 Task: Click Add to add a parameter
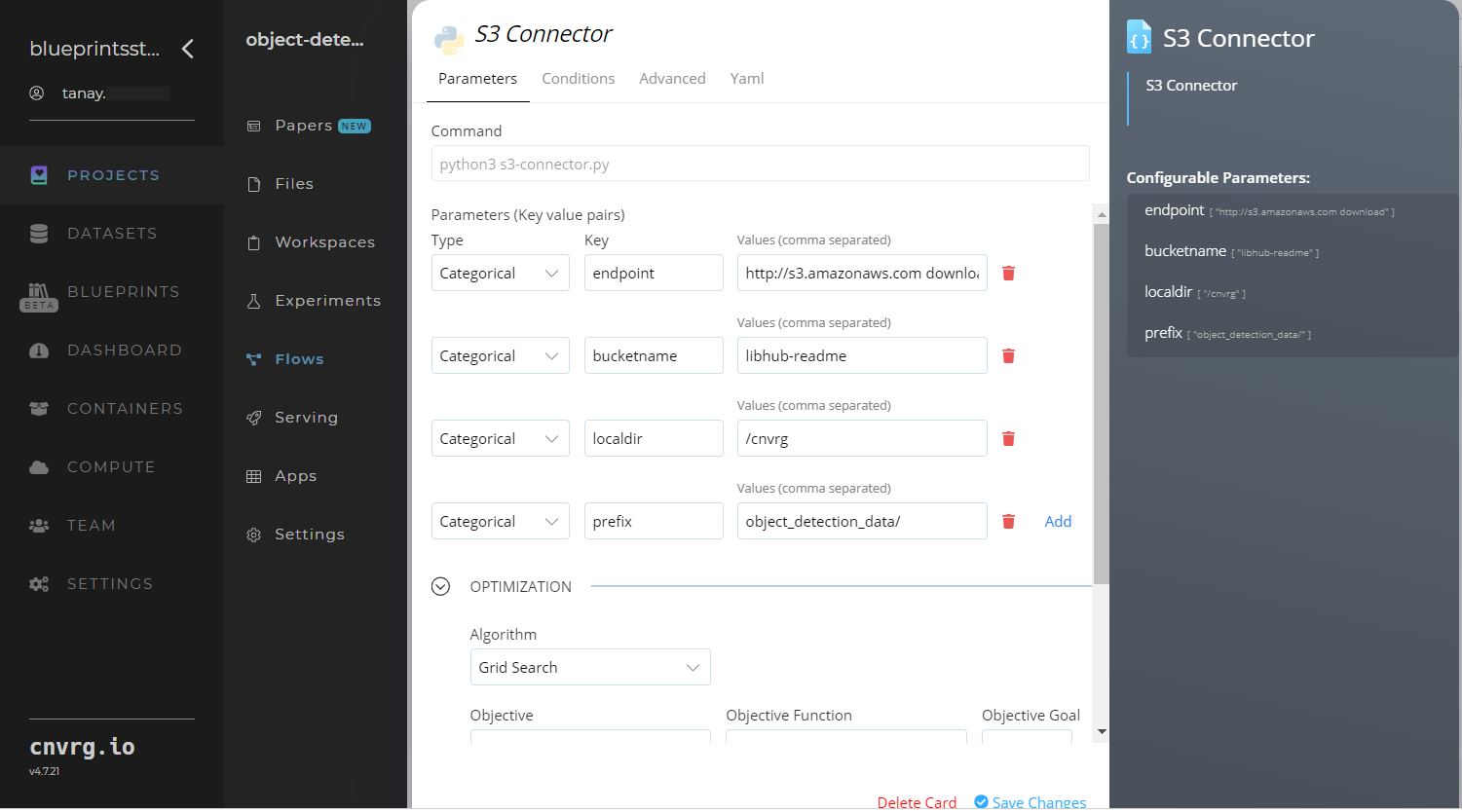pos(1058,521)
